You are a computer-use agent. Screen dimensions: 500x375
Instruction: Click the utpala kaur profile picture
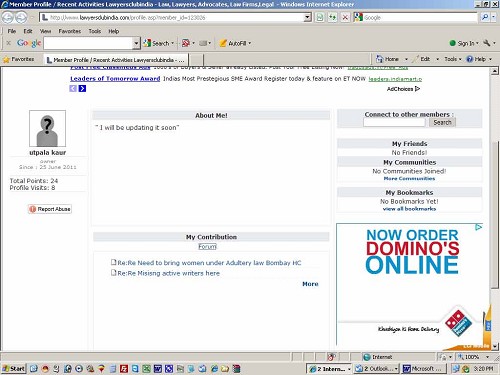47,129
